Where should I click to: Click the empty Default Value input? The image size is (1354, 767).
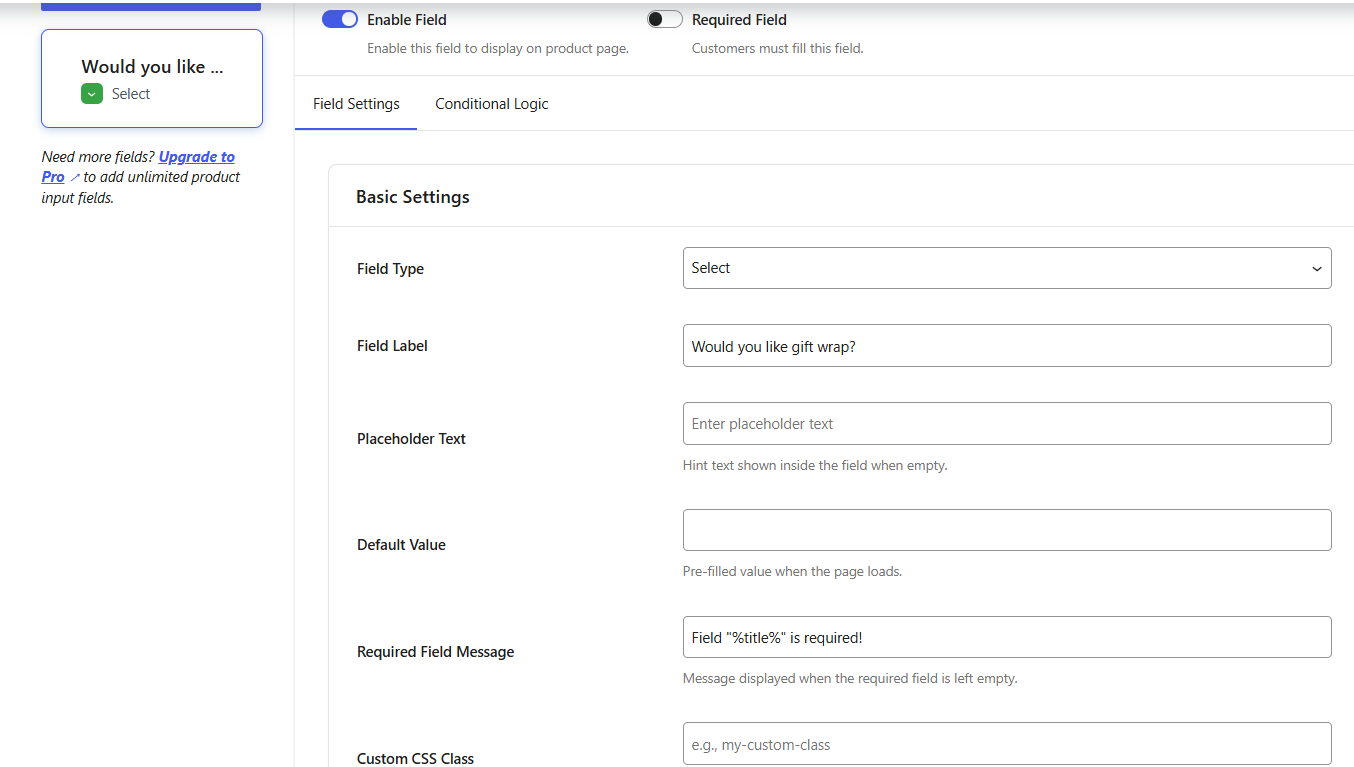1007,530
